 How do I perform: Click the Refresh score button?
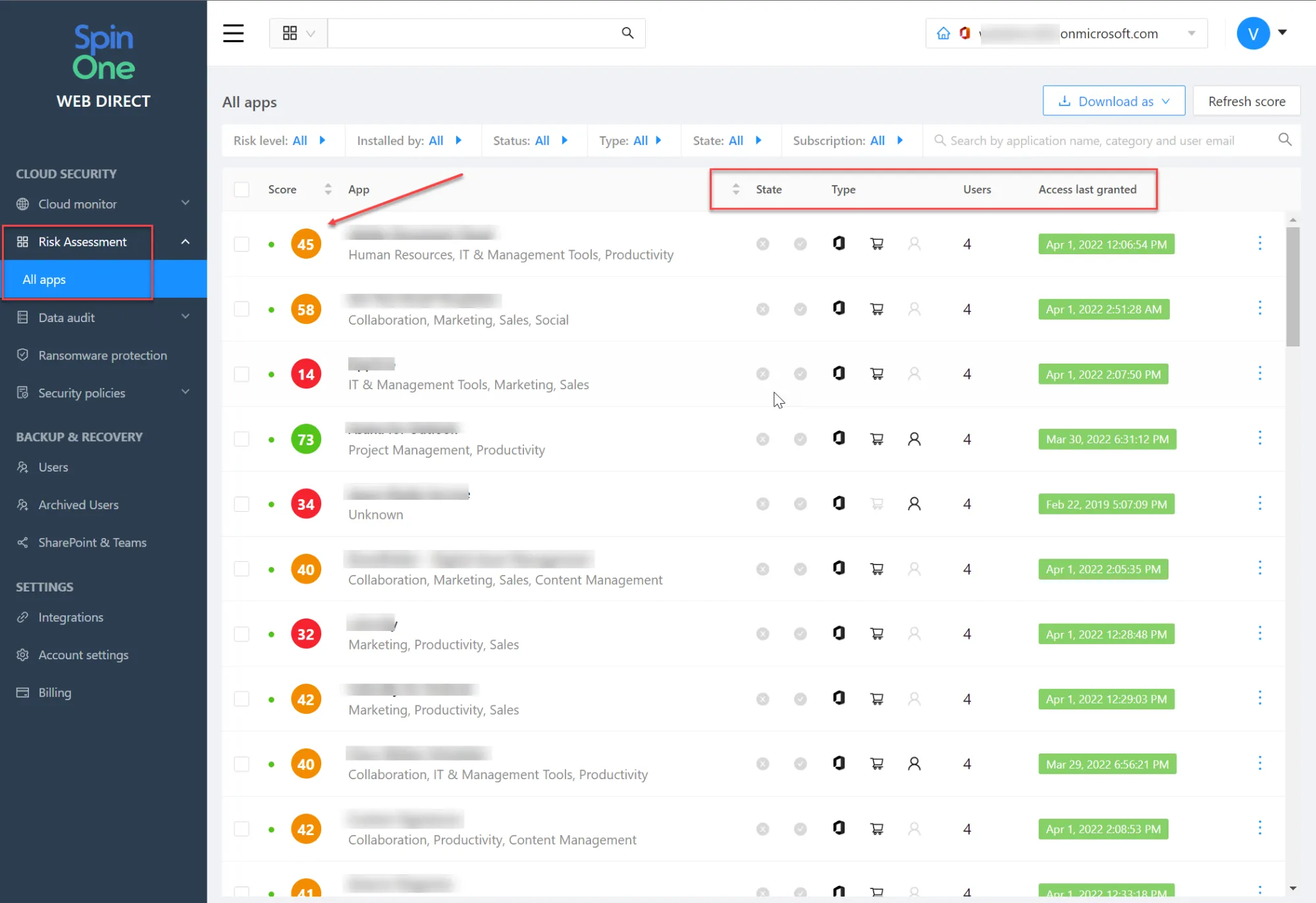pos(1246,101)
